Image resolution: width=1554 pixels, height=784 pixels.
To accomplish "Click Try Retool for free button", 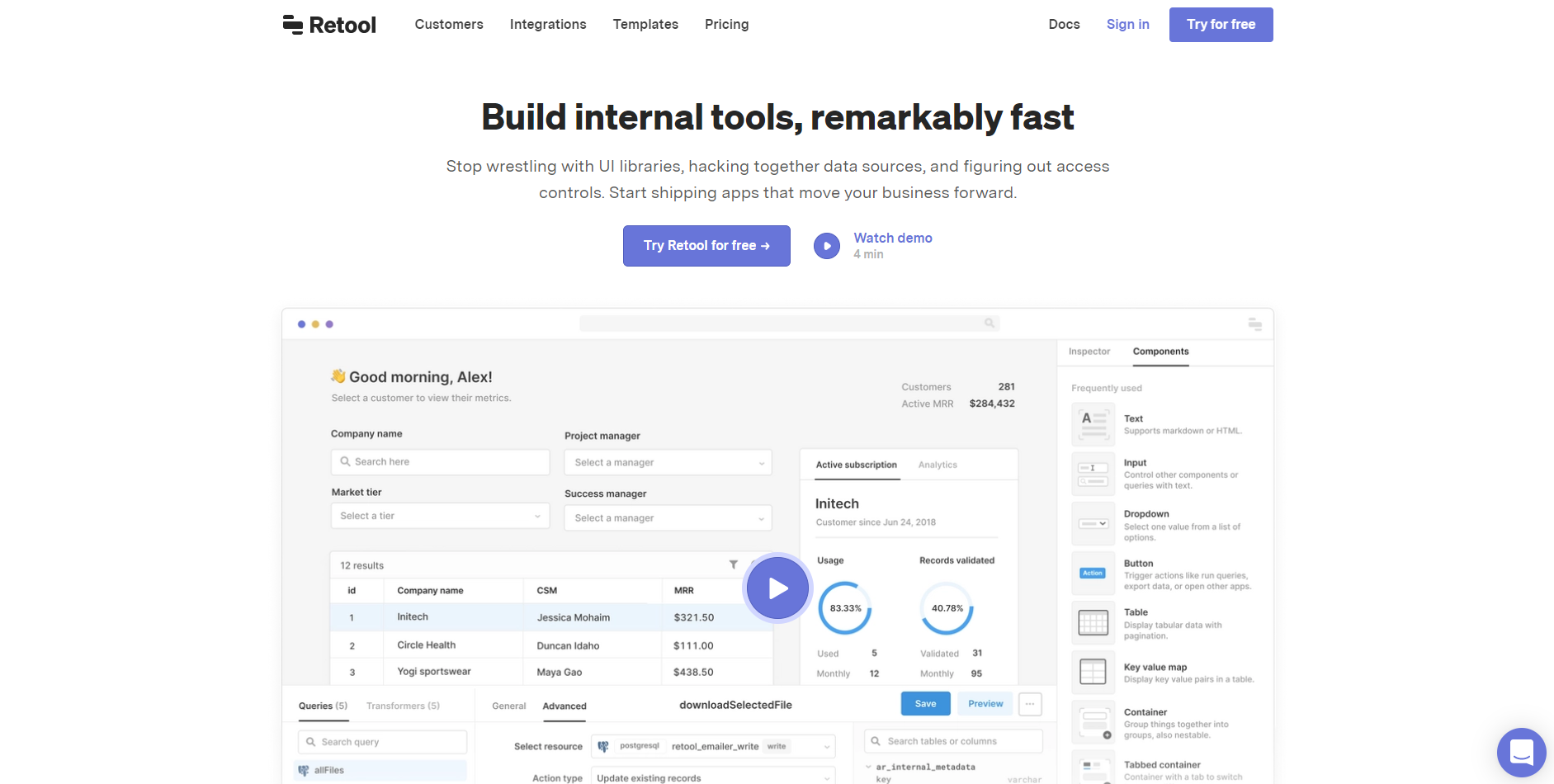I will point(706,246).
